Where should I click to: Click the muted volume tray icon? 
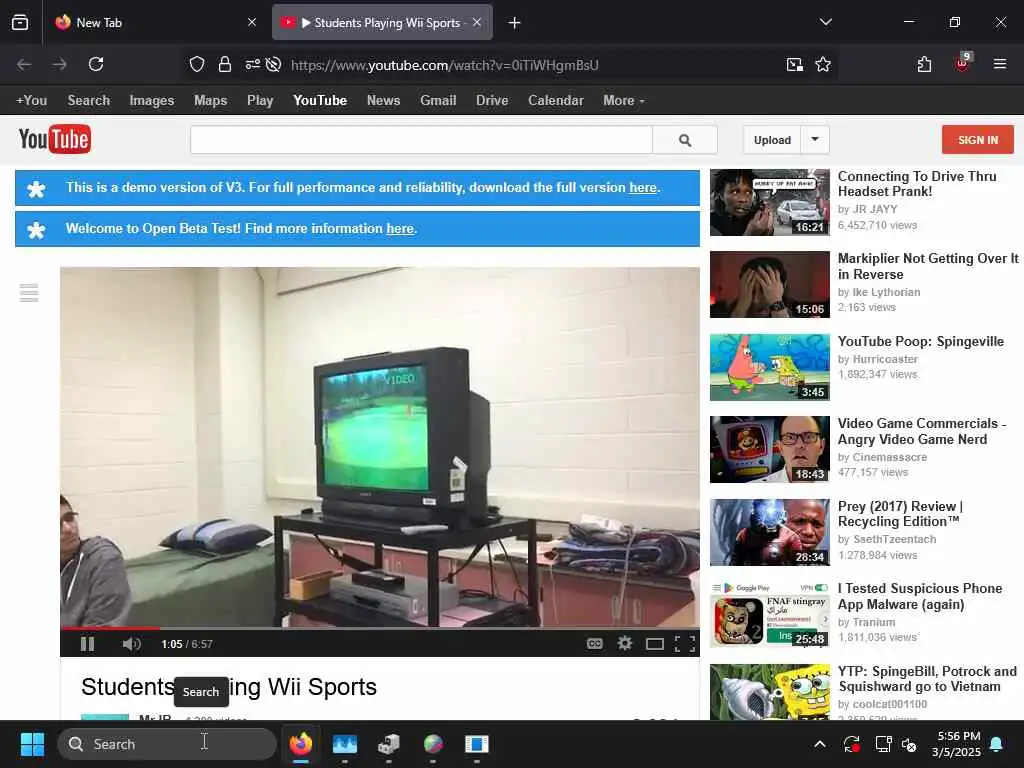pos(909,744)
